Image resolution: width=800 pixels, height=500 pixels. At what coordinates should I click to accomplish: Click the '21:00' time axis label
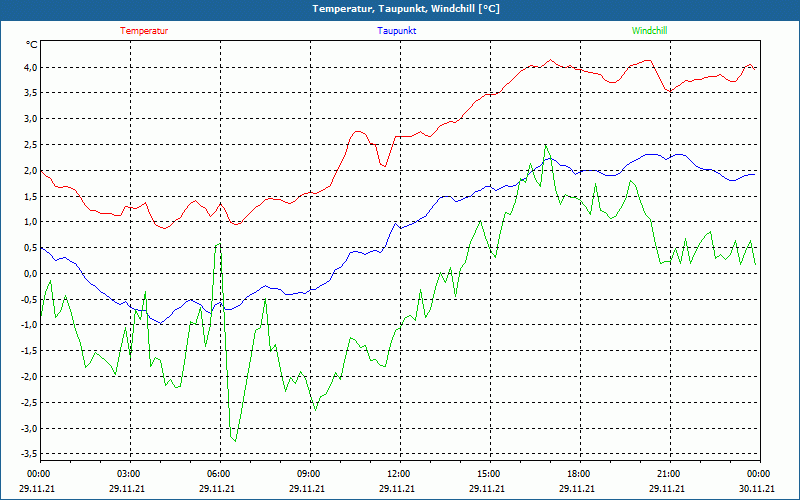coord(667,474)
